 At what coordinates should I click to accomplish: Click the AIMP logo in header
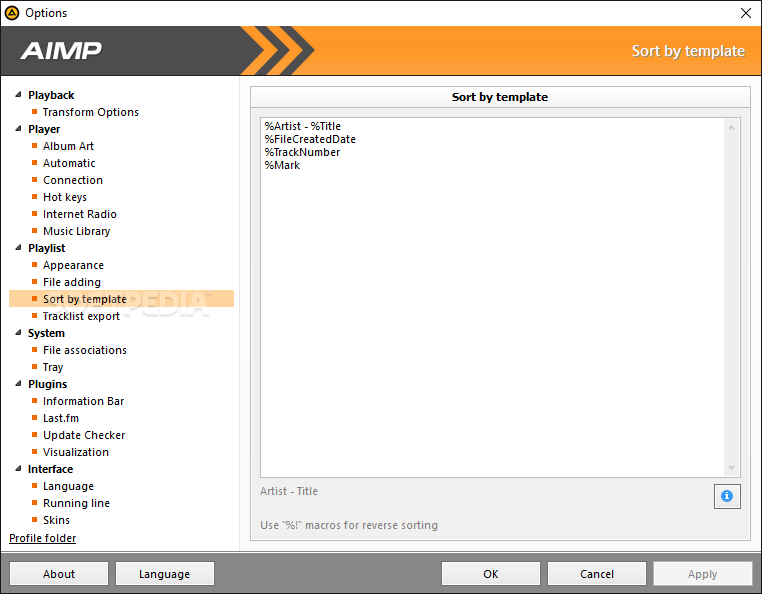pos(61,51)
